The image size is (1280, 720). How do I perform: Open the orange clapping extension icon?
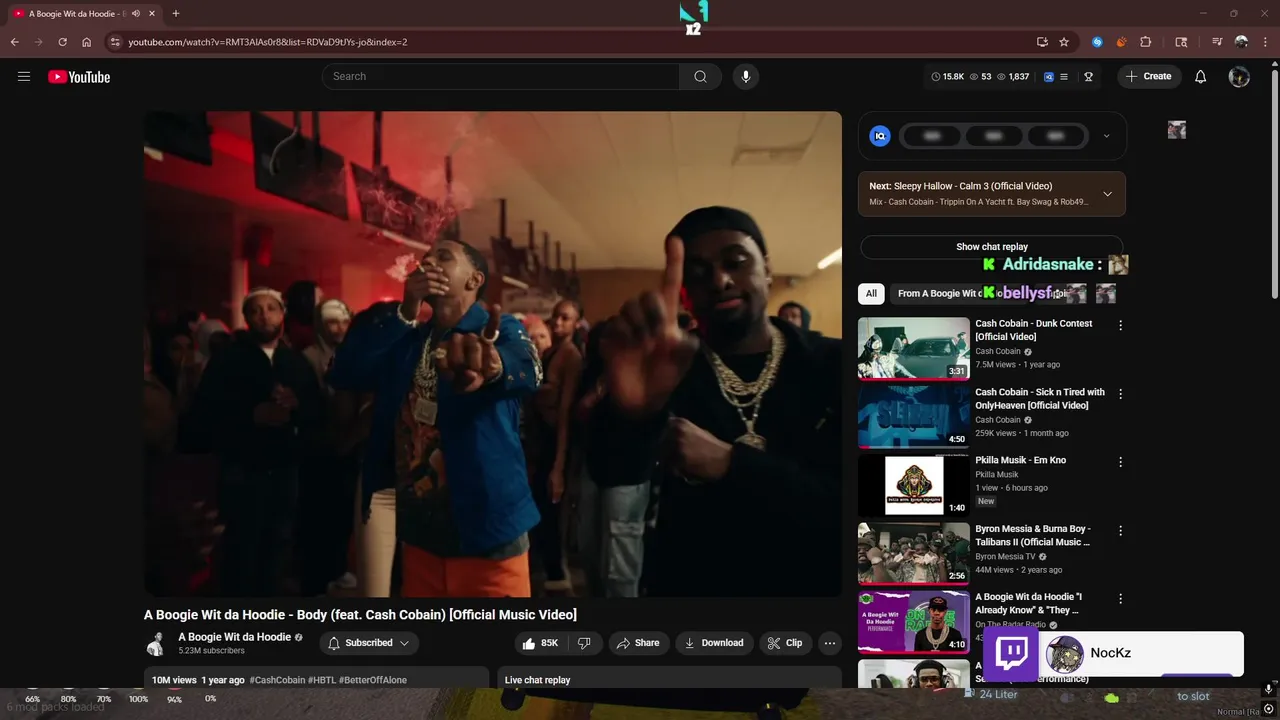(1121, 42)
